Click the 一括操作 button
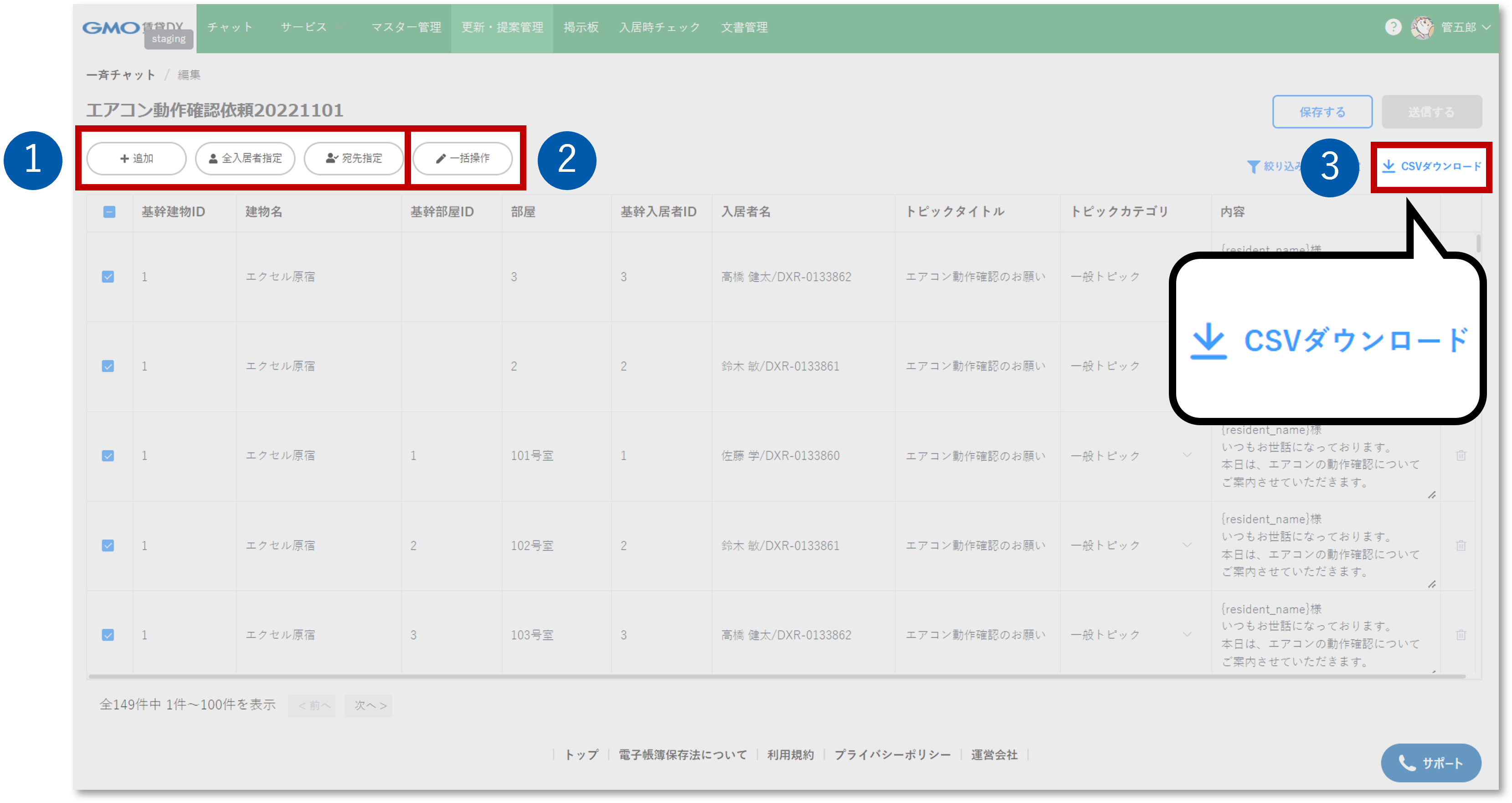The width and height of the screenshot is (1512, 803). click(x=463, y=159)
